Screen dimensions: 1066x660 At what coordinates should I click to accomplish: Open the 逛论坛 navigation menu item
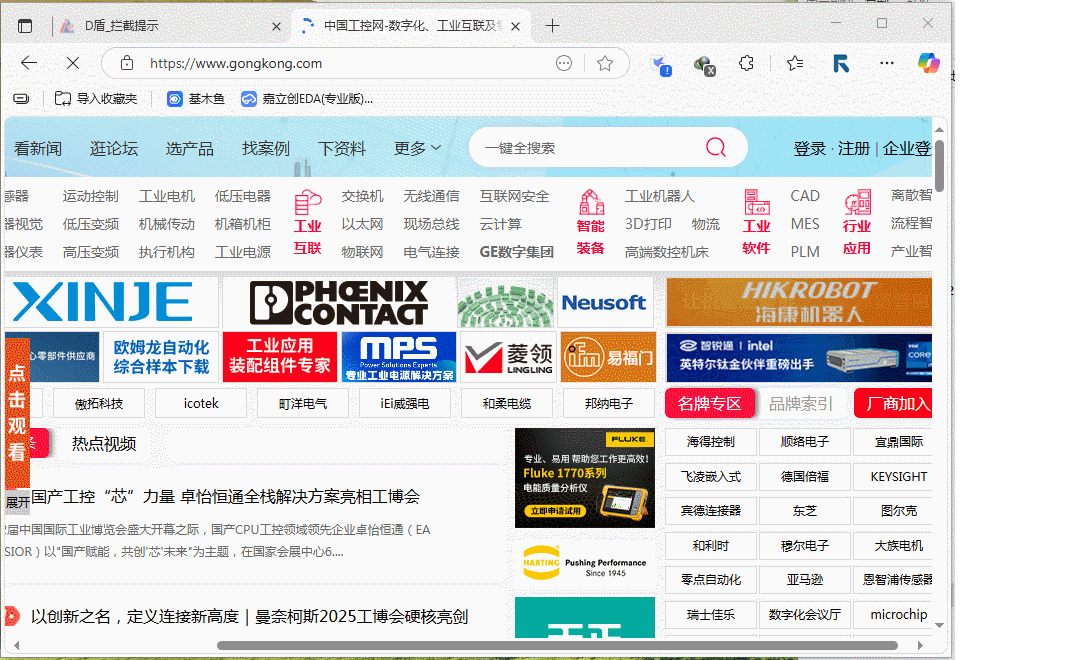[x=114, y=148]
